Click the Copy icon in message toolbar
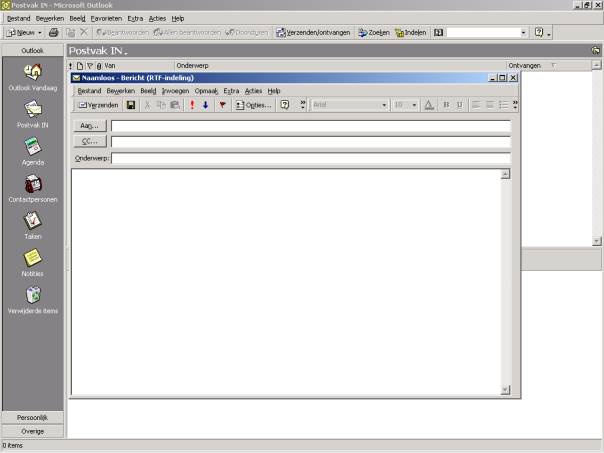 [161, 105]
